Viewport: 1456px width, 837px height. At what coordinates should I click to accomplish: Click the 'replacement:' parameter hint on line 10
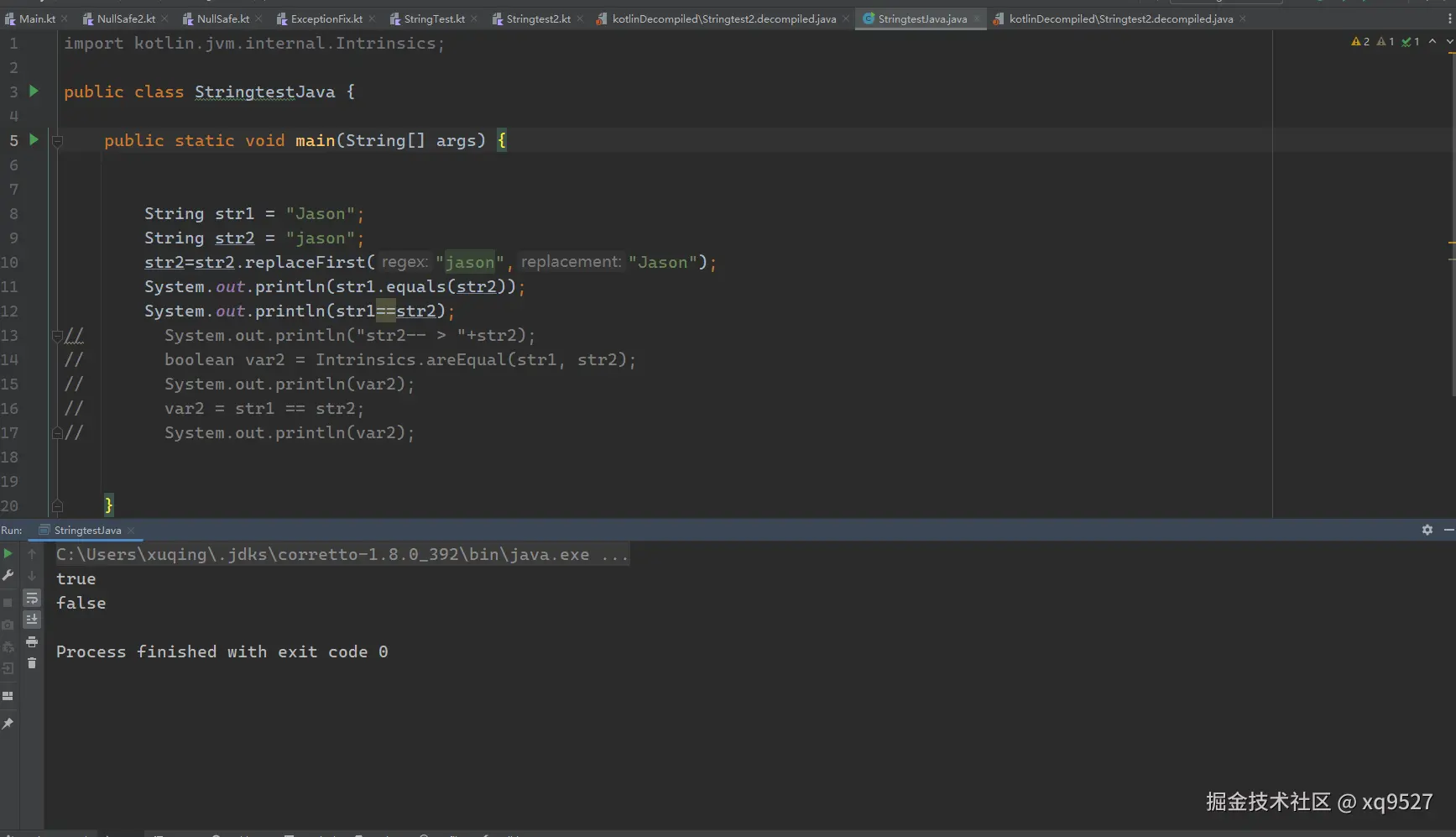pos(571,262)
